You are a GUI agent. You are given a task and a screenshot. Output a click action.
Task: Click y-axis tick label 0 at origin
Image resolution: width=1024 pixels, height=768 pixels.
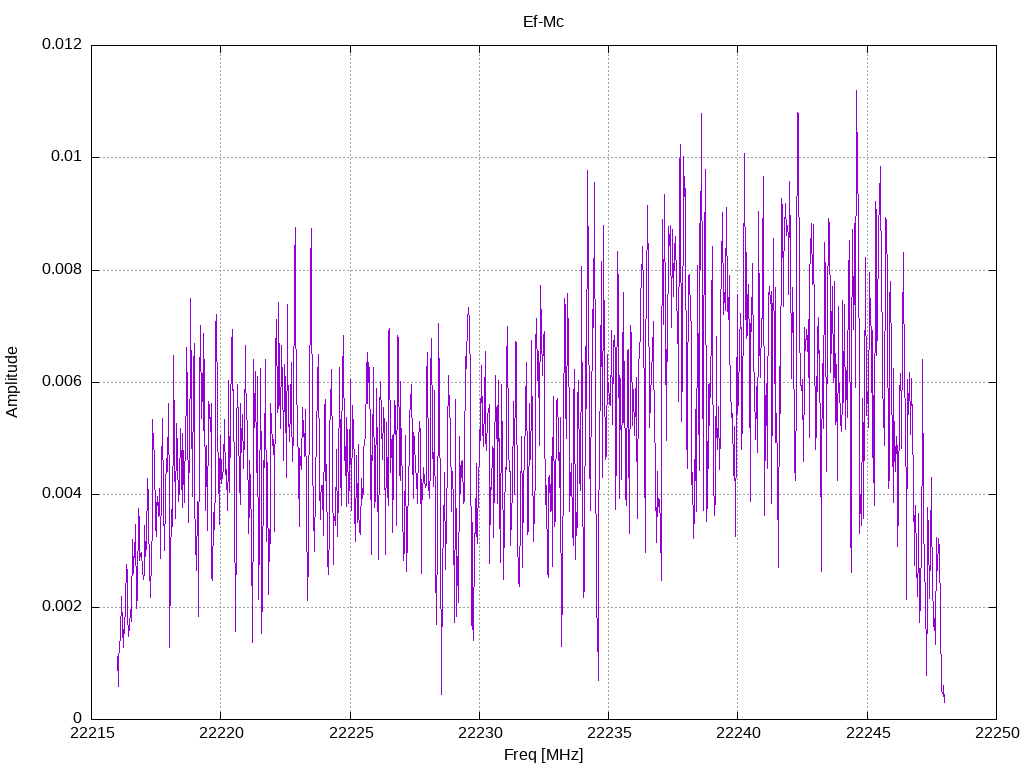point(78,718)
